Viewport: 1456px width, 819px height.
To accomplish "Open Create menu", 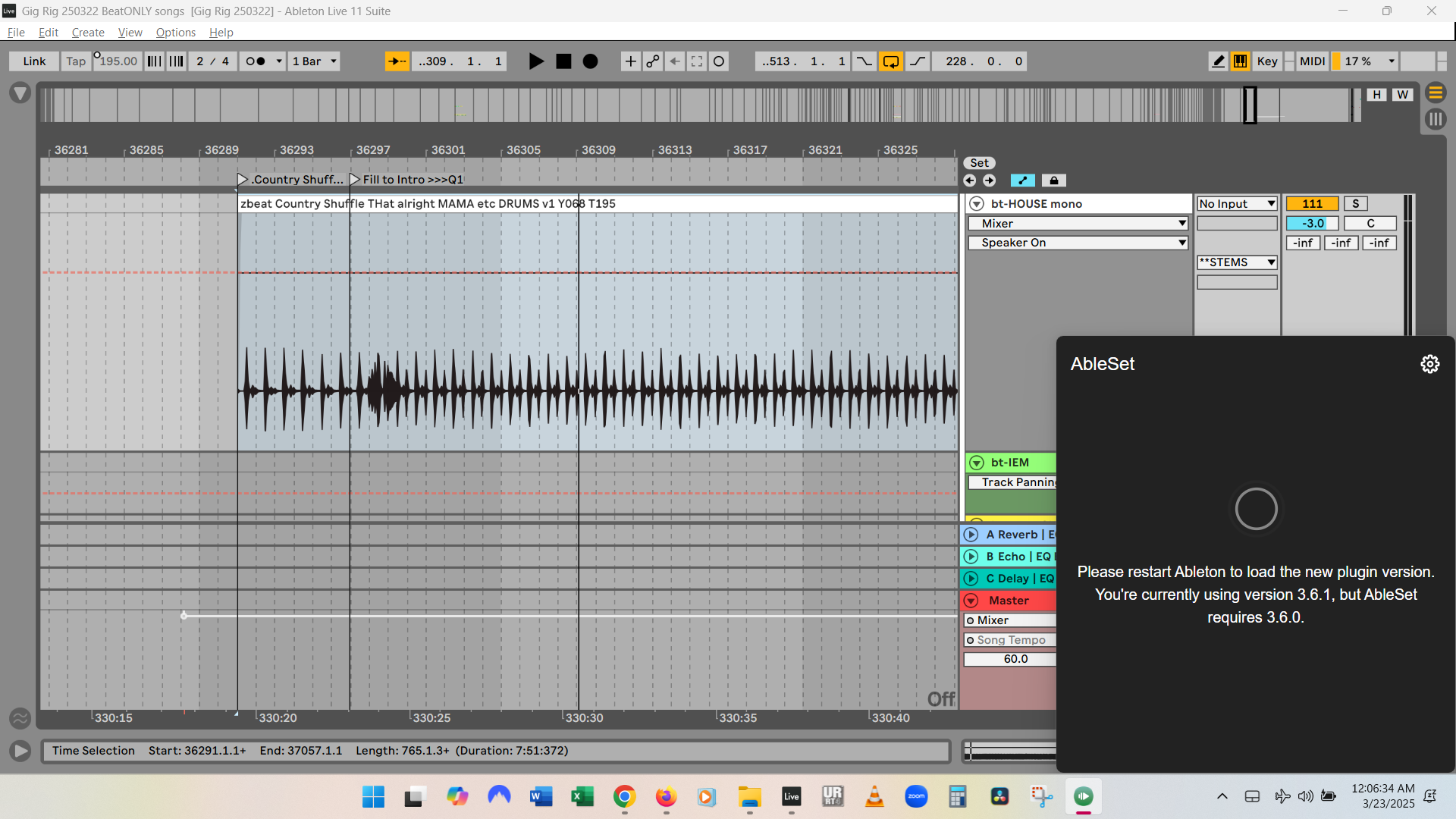I will [88, 33].
